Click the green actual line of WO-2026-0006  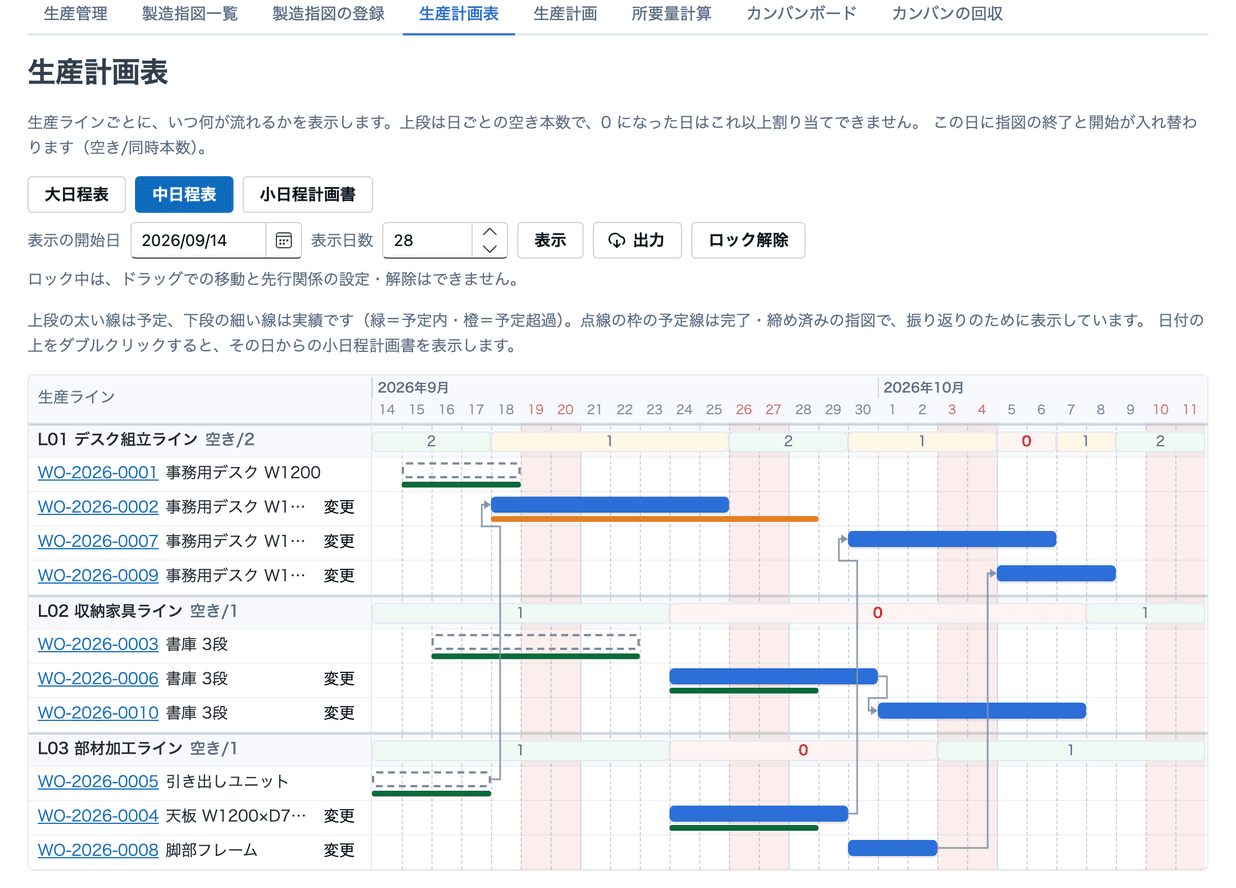click(744, 690)
